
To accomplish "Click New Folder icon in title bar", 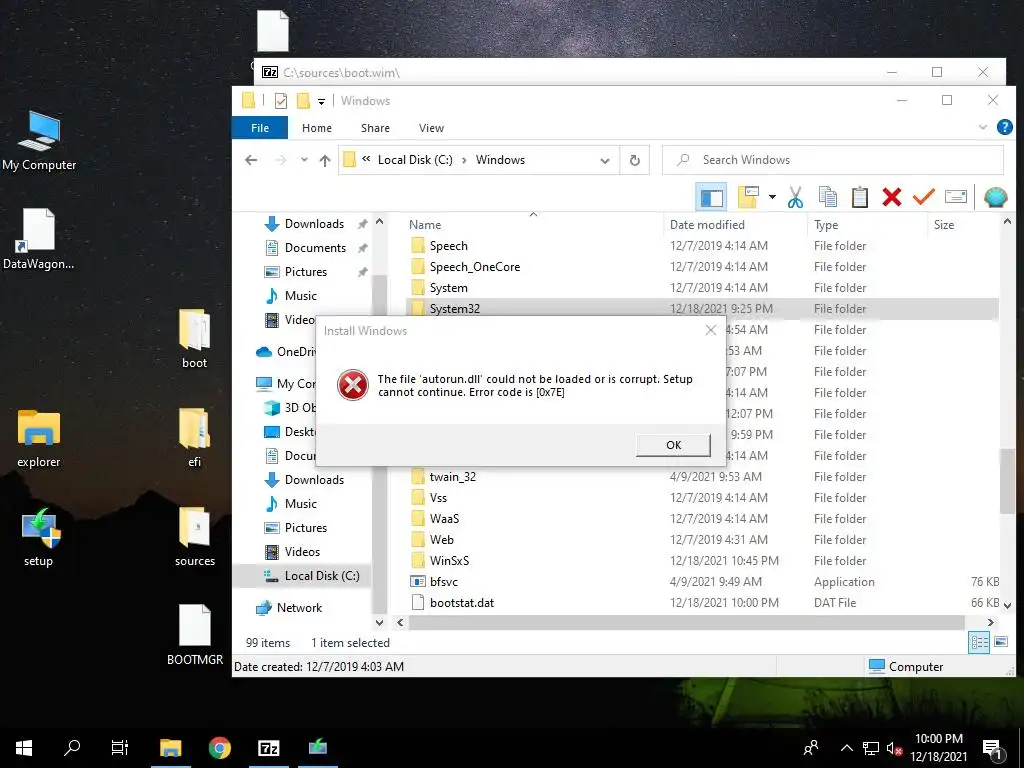I will coord(303,101).
